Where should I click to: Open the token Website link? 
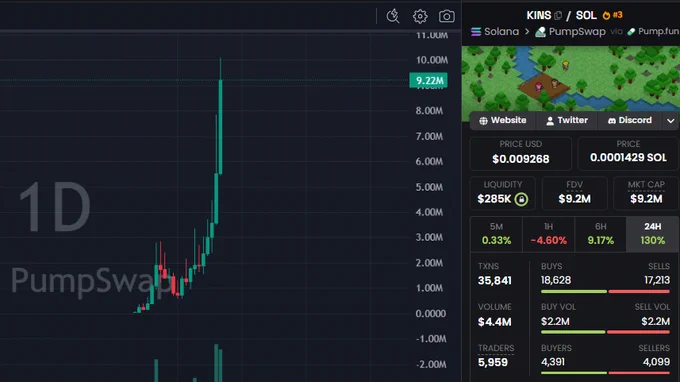click(x=503, y=121)
